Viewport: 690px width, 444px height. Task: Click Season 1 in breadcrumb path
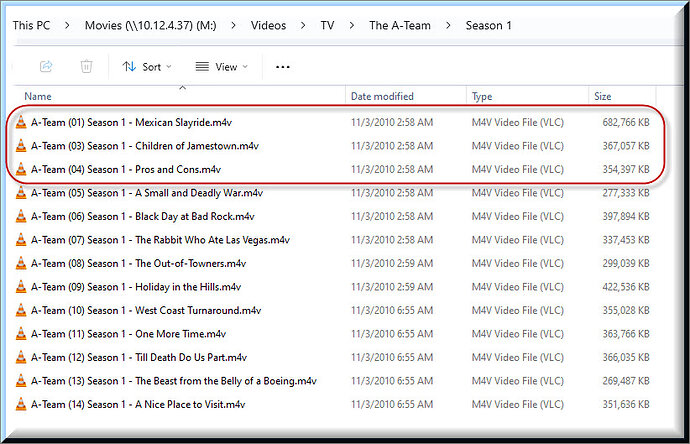(488, 26)
